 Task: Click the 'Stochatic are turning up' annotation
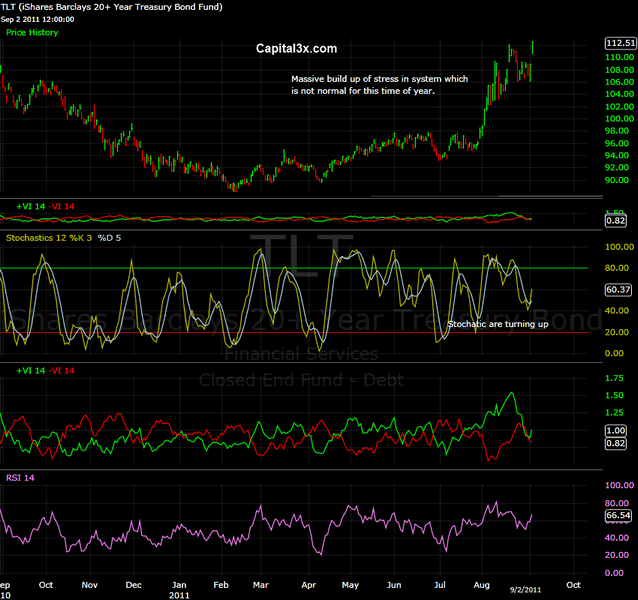pyautogui.click(x=497, y=325)
